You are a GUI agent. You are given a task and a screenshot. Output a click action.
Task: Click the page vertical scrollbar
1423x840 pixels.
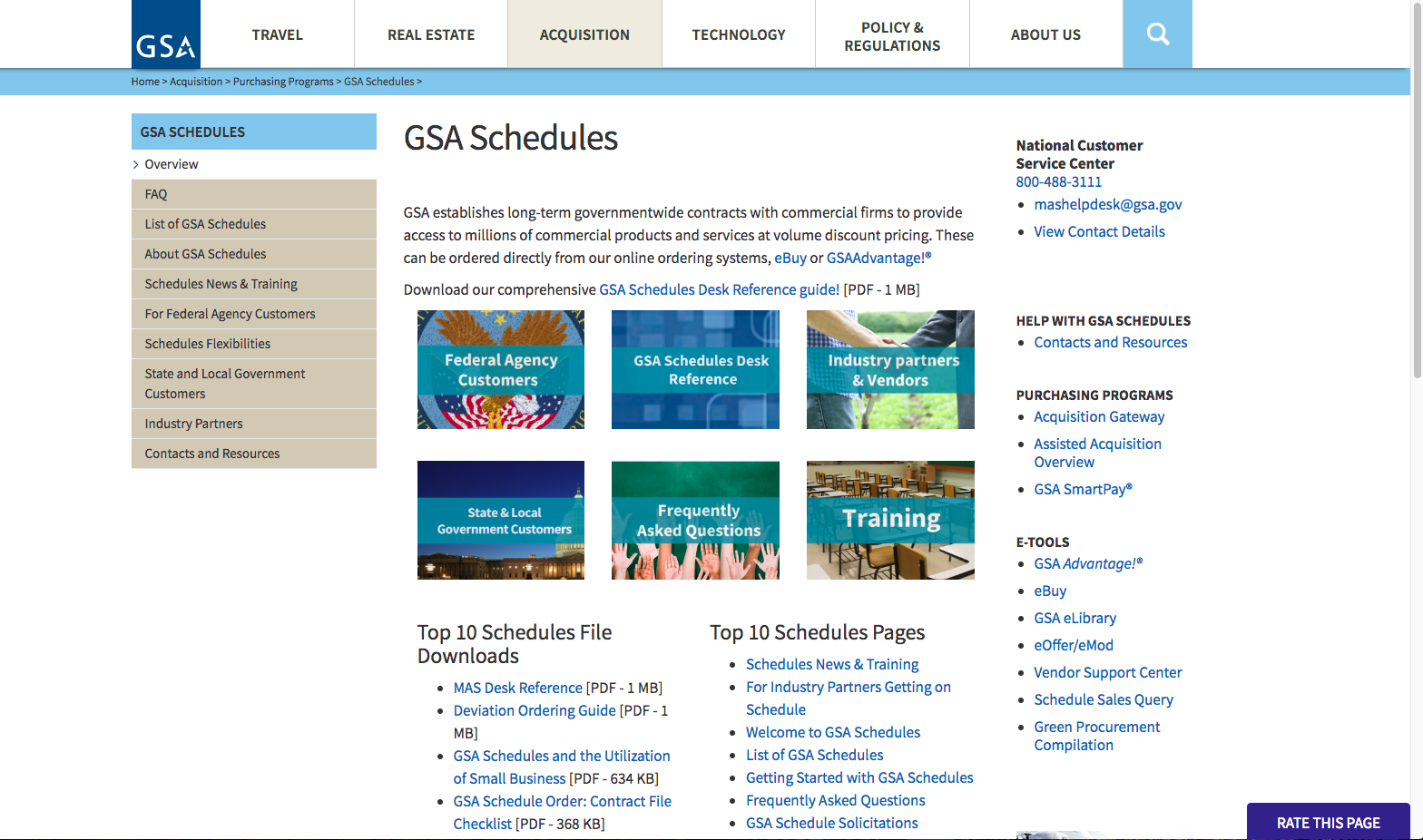(1417, 190)
